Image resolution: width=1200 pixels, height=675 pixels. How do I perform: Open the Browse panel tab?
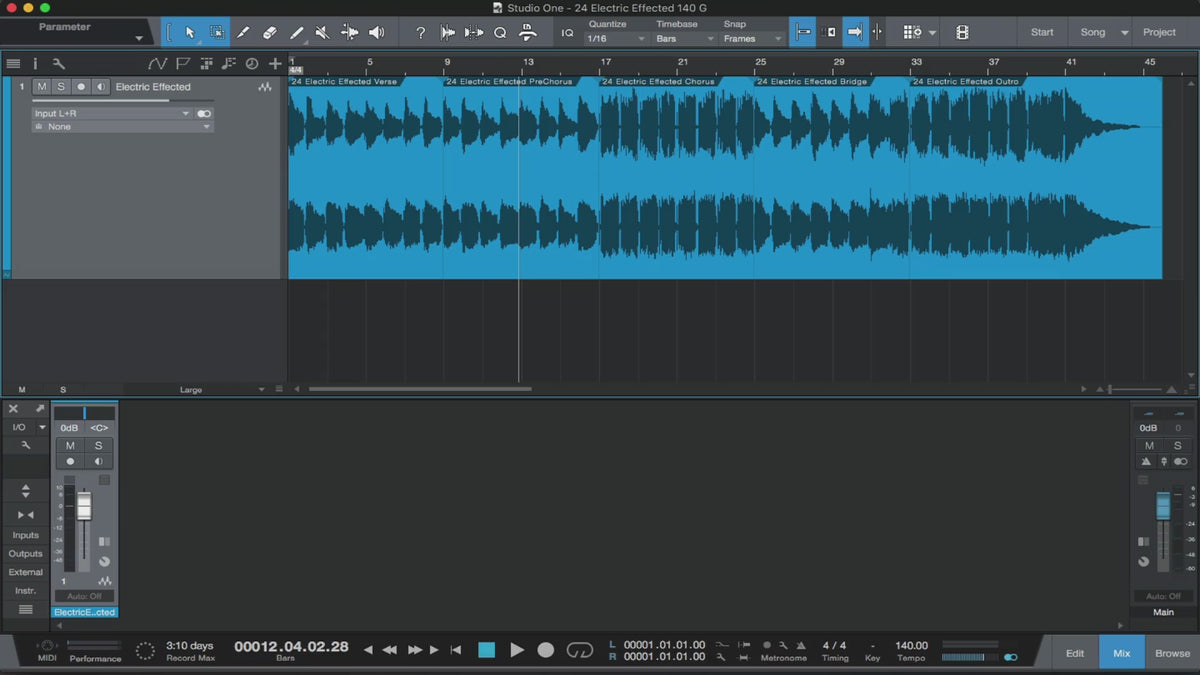tap(1172, 653)
